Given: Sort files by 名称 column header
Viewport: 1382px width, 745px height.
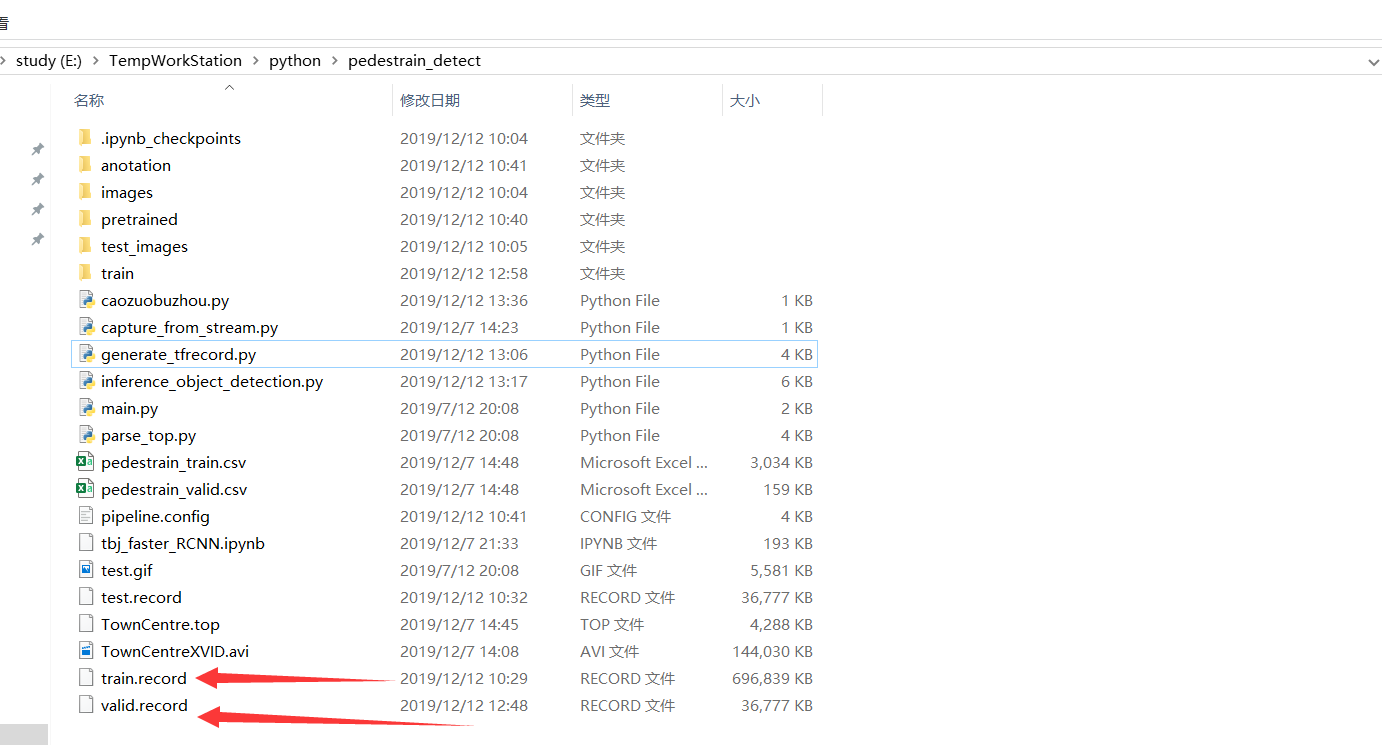Looking at the screenshot, I should click(x=89, y=100).
